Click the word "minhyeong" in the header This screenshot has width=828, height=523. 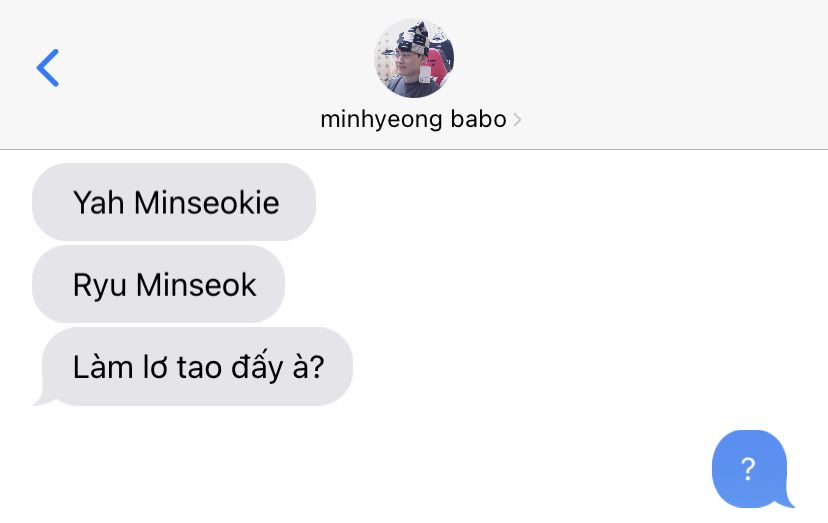coord(381,120)
